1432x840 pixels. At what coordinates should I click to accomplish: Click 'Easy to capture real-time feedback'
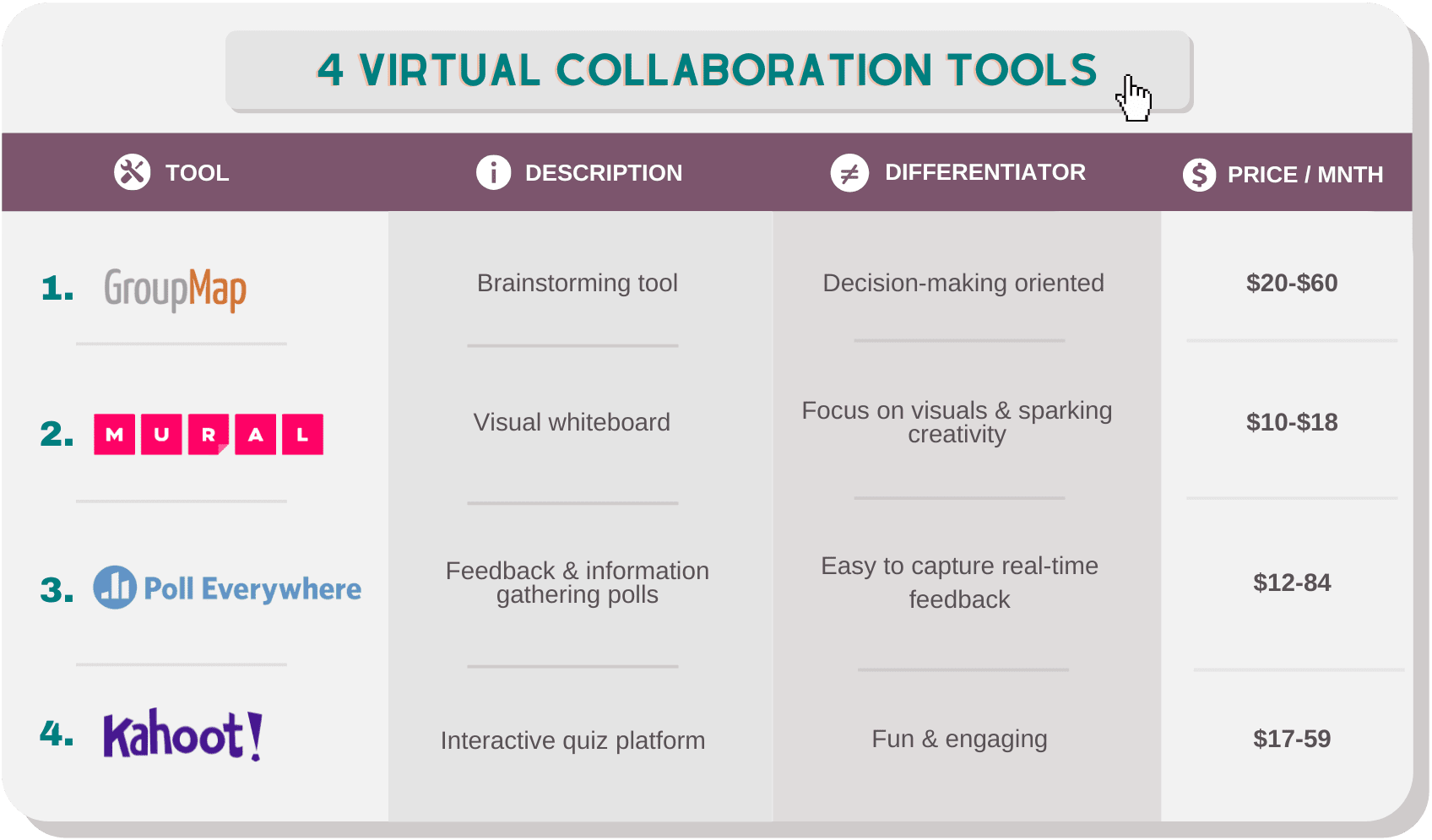click(959, 583)
